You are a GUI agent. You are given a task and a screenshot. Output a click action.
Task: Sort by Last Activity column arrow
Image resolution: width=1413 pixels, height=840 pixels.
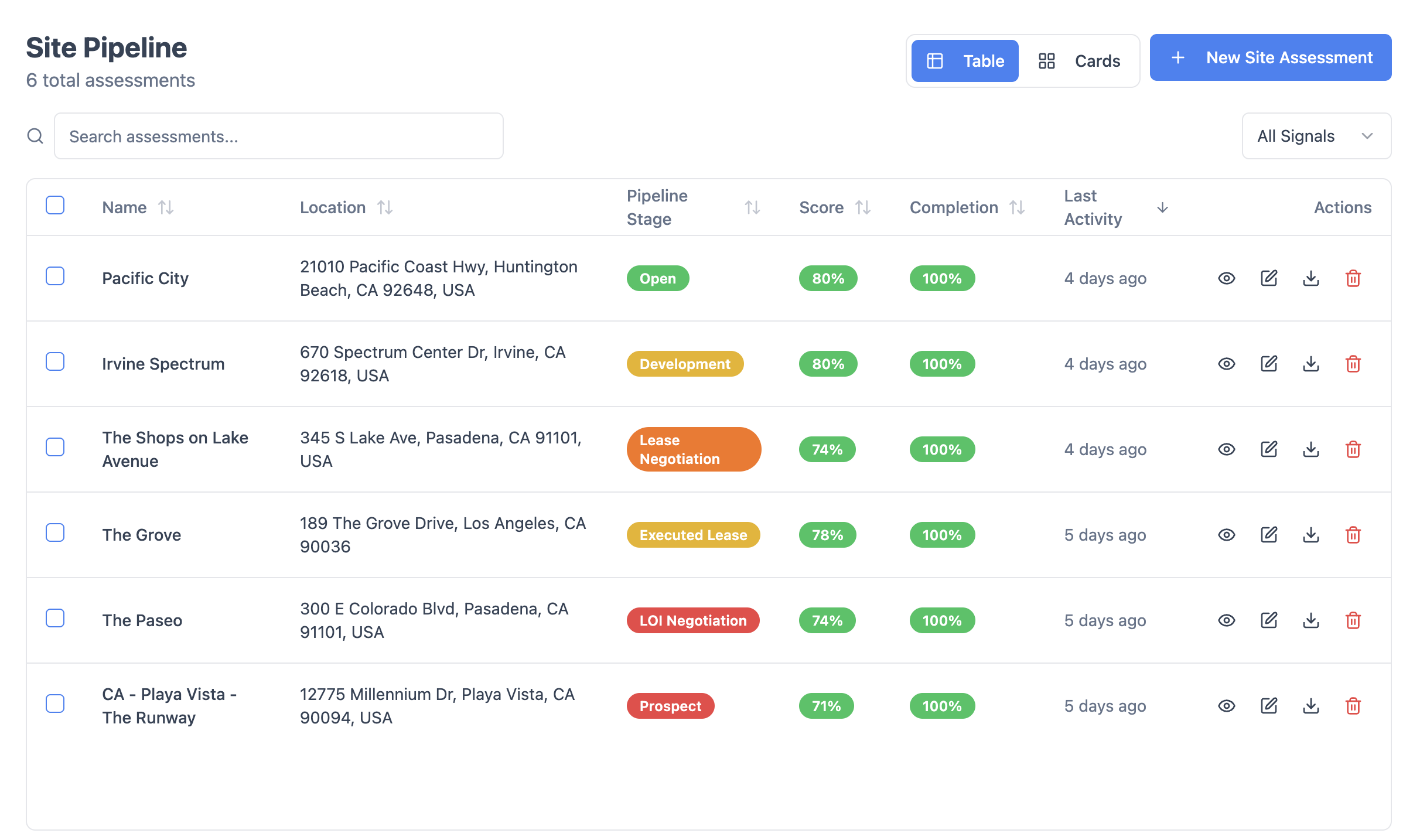(1162, 207)
